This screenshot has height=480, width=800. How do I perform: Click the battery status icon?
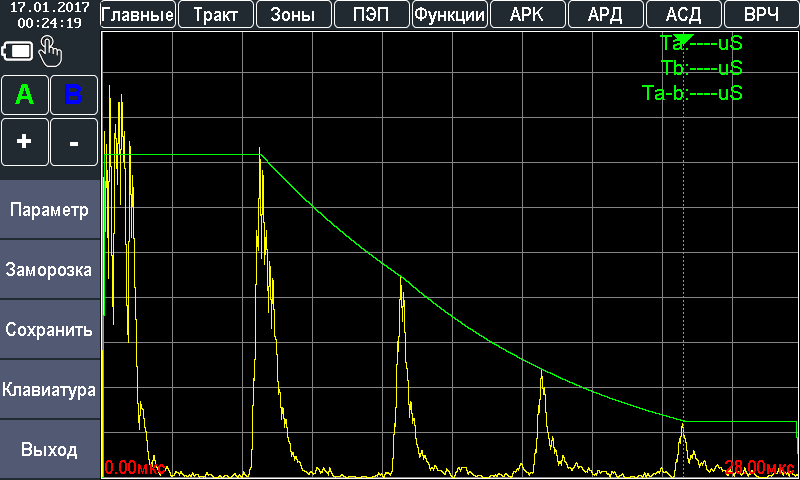click(18, 50)
